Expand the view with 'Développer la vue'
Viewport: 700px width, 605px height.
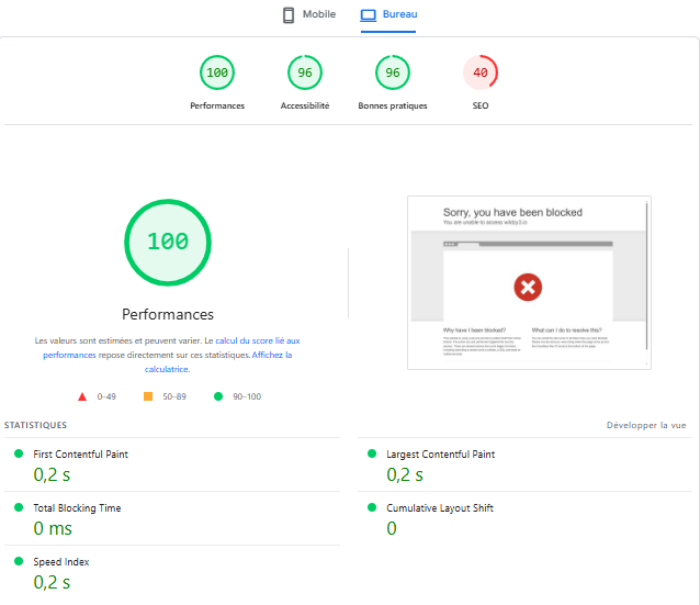click(x=646, y=425)
